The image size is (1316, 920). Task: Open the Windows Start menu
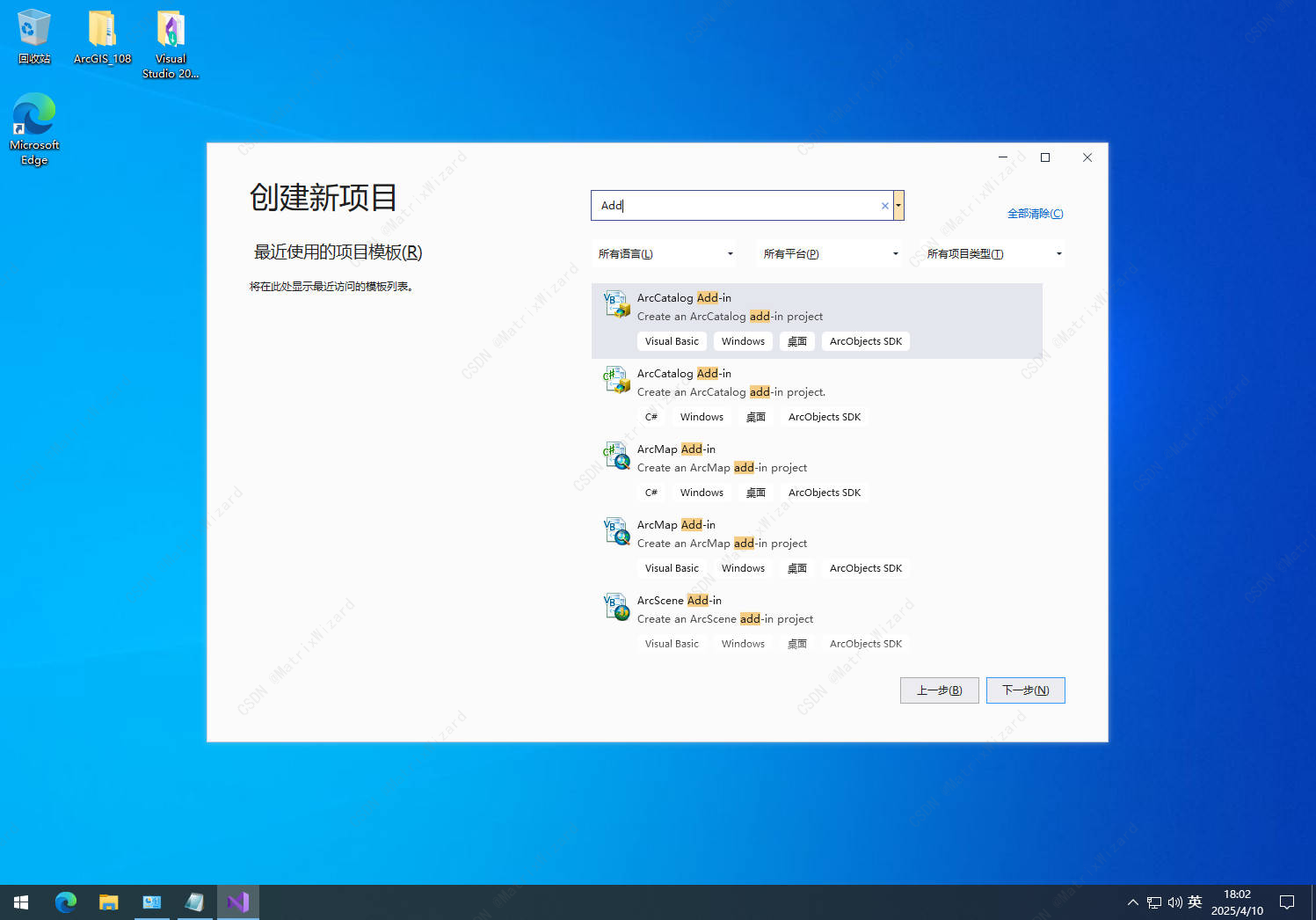click(x=21, y=902)
